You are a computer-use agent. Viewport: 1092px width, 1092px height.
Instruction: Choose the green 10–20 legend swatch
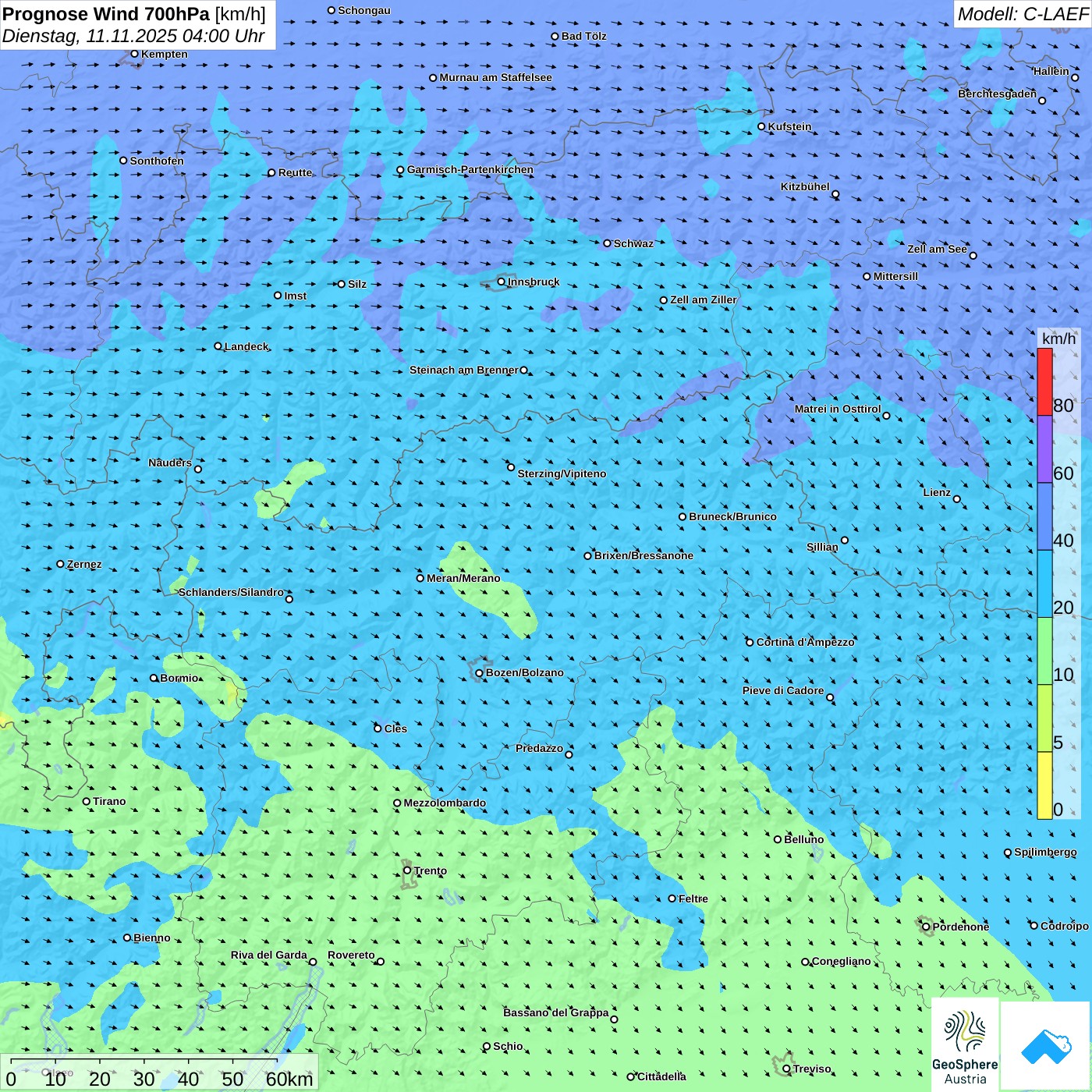click(1044, 651)
